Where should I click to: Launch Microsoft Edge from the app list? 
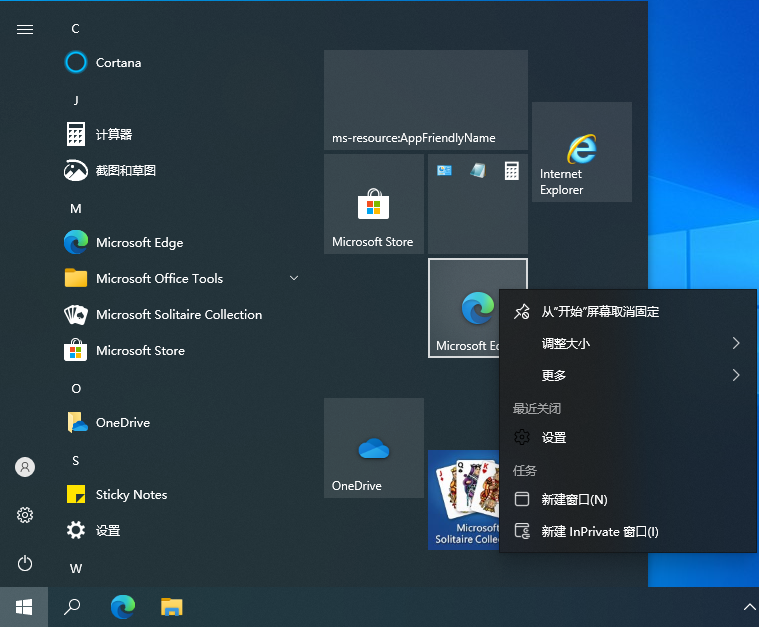tap(182, 242)
